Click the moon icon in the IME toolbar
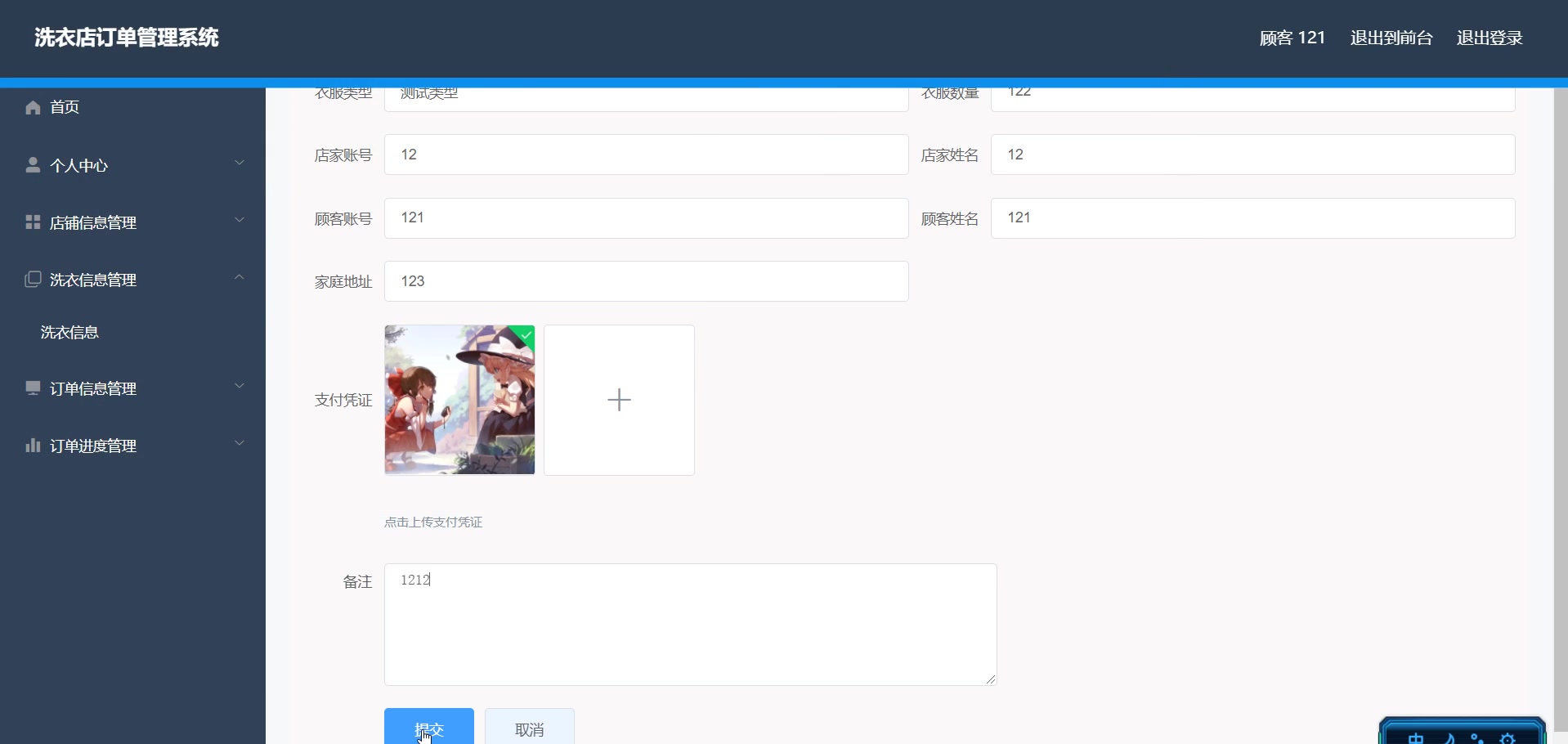The height and width of the screenshot is (744, 1568). pyautogui.click(x=1449, y=738)
